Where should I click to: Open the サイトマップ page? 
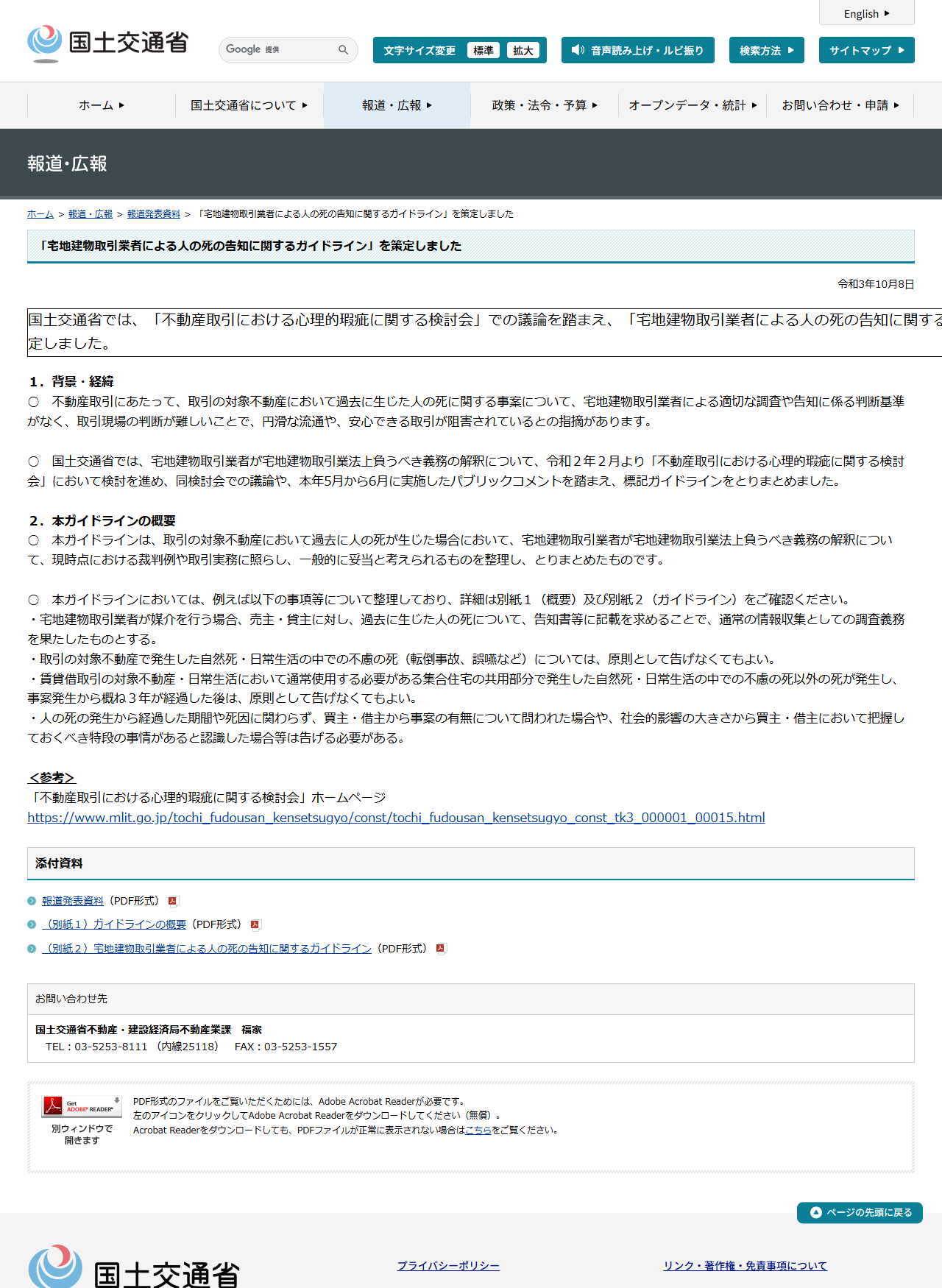click(x=867, y=50)
